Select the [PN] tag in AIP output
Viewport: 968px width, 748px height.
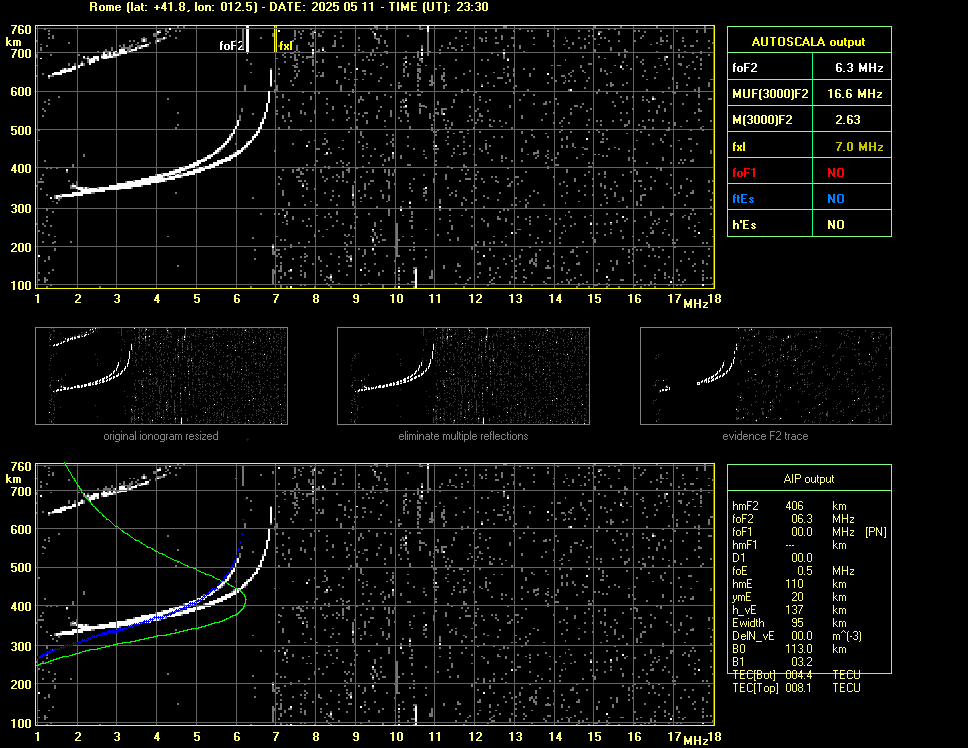[x=875, y=532]
